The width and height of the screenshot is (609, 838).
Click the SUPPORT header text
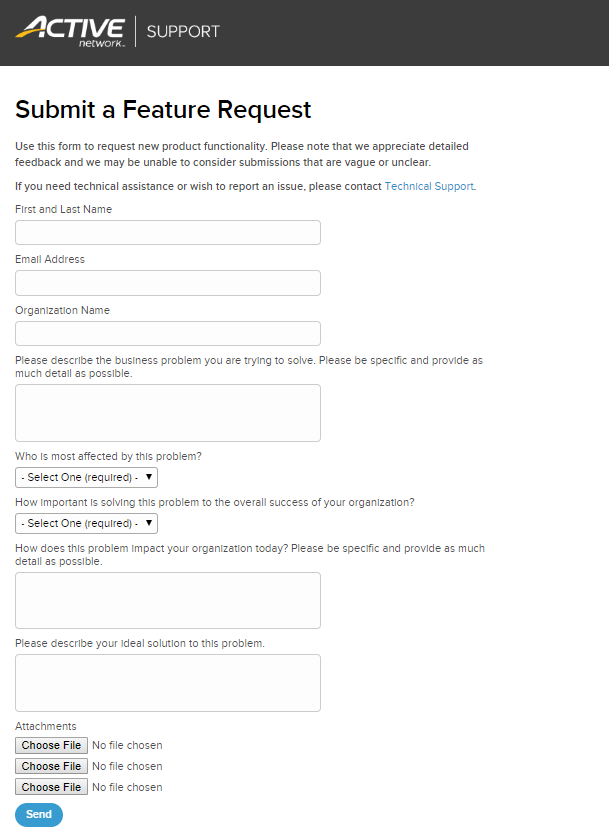pos(183,31)
